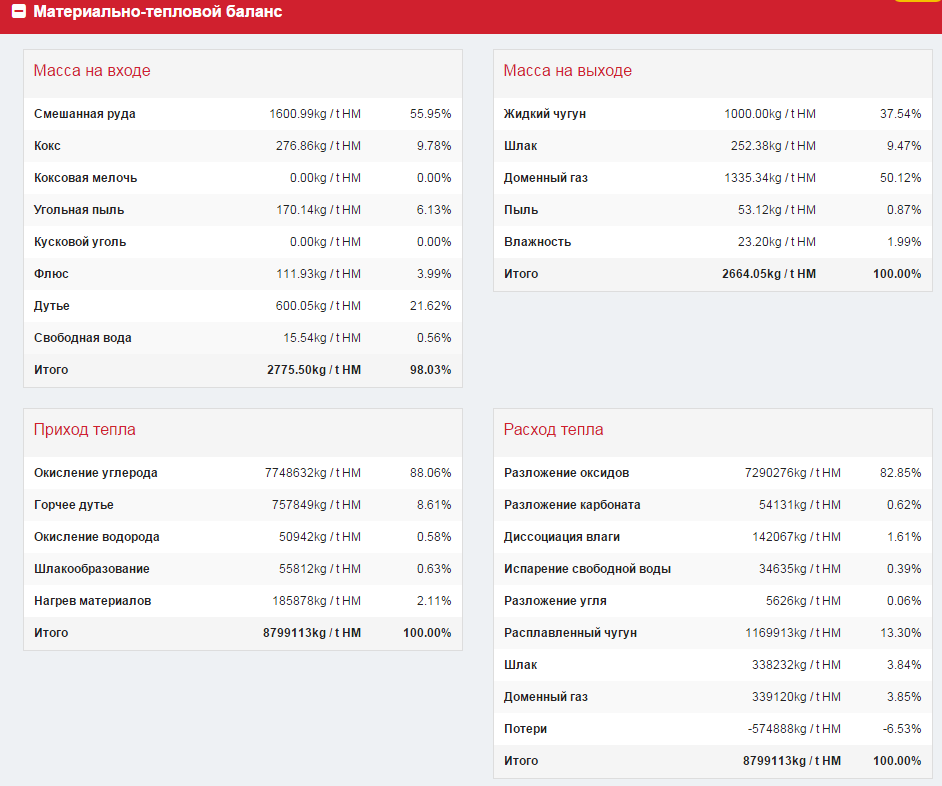Click the 757849kg / t HM value
The height and width of the screenshot is (786, 942).
point(317,505)
